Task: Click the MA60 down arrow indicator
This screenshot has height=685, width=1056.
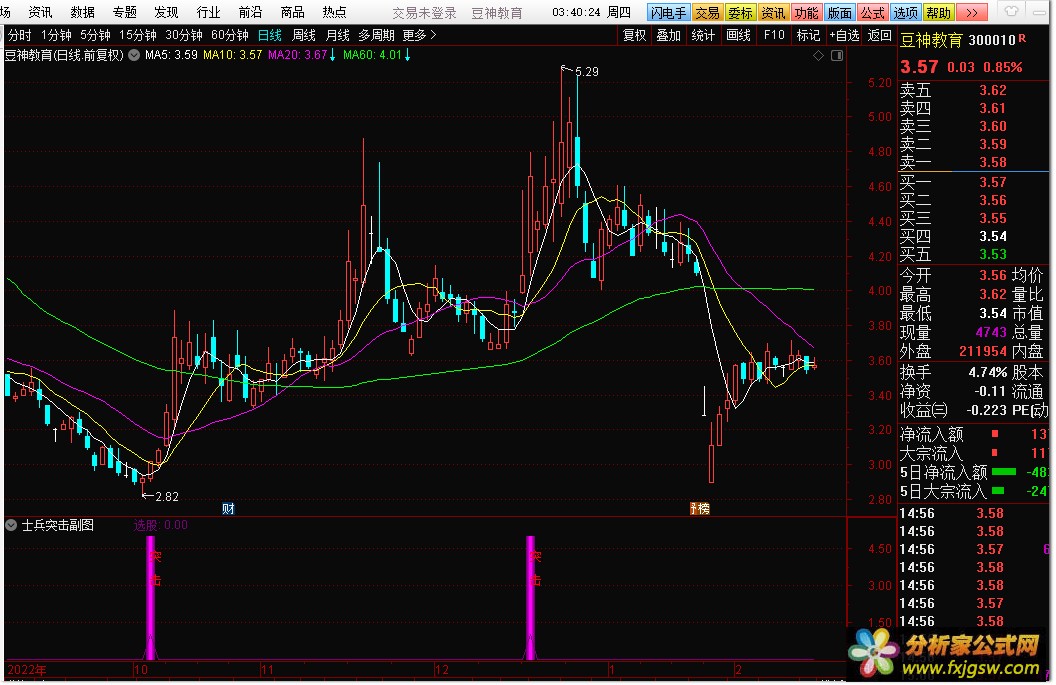Action: click(x=407, y=55)
